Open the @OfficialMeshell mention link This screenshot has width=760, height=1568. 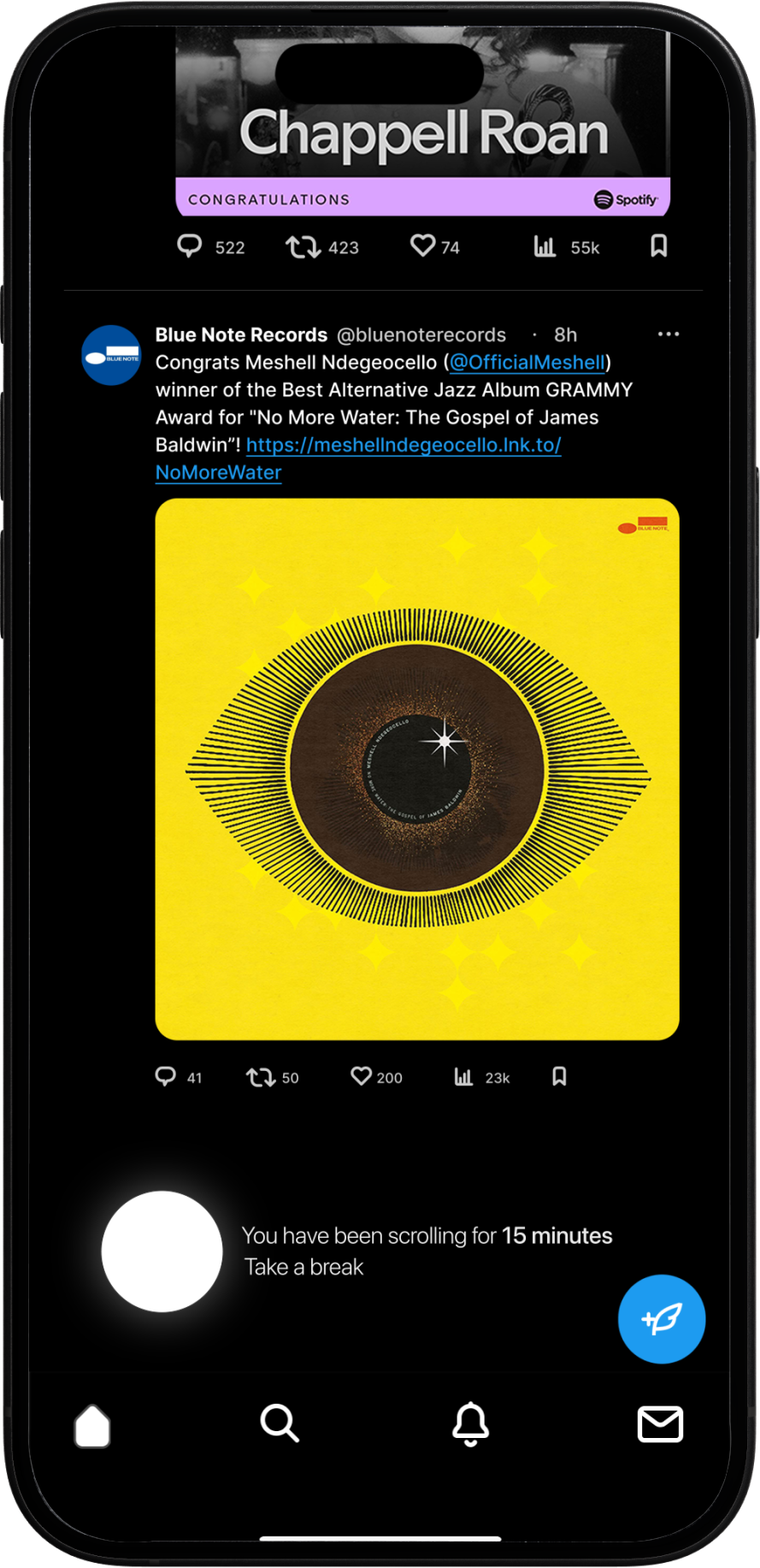coord(527,363)
